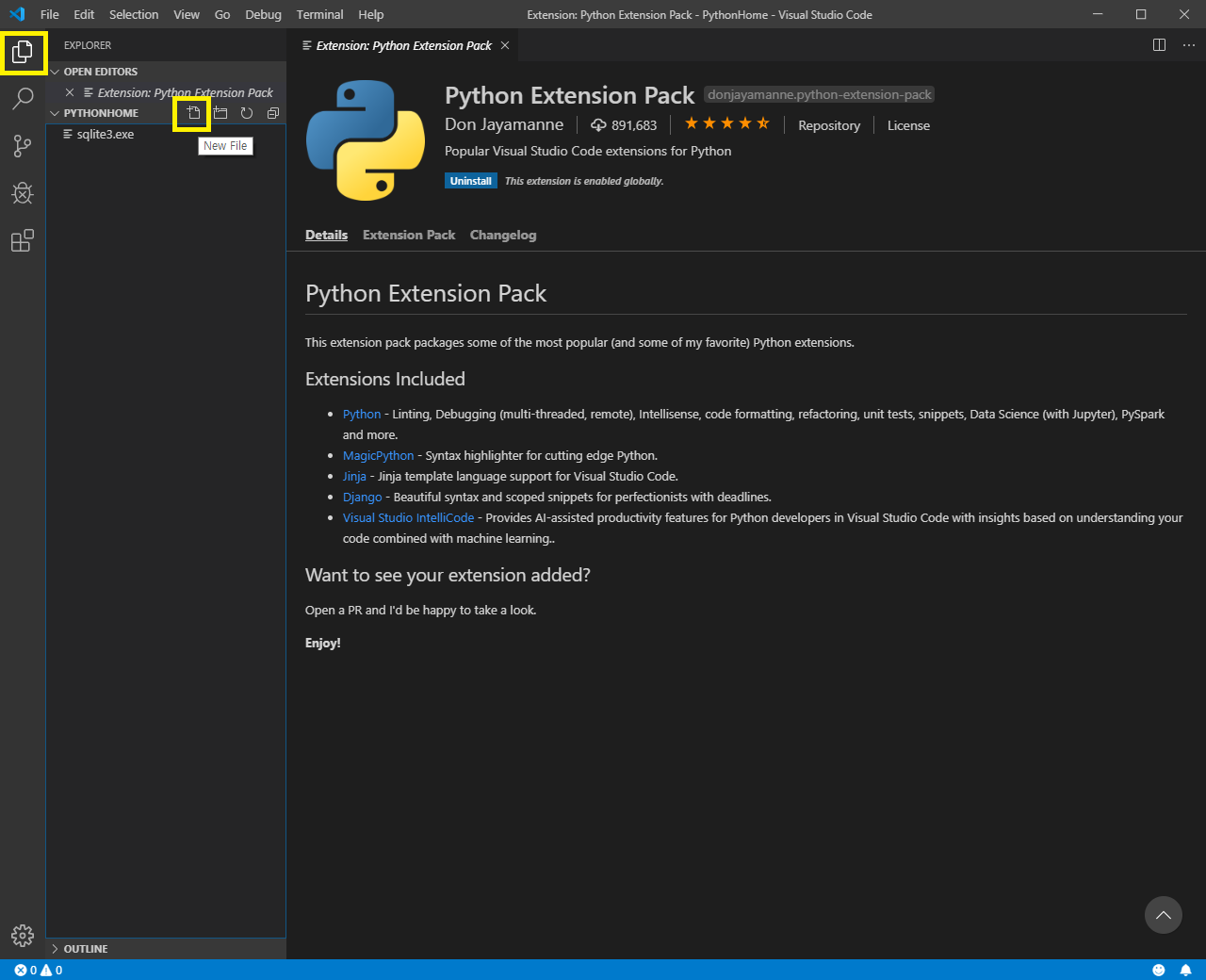
Task: Click the errors count in status bar
Action: tap(25, 970)
